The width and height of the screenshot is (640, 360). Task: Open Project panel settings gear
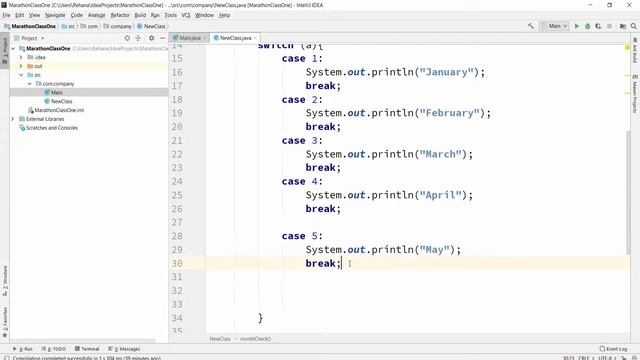click(x=151, y=38)
